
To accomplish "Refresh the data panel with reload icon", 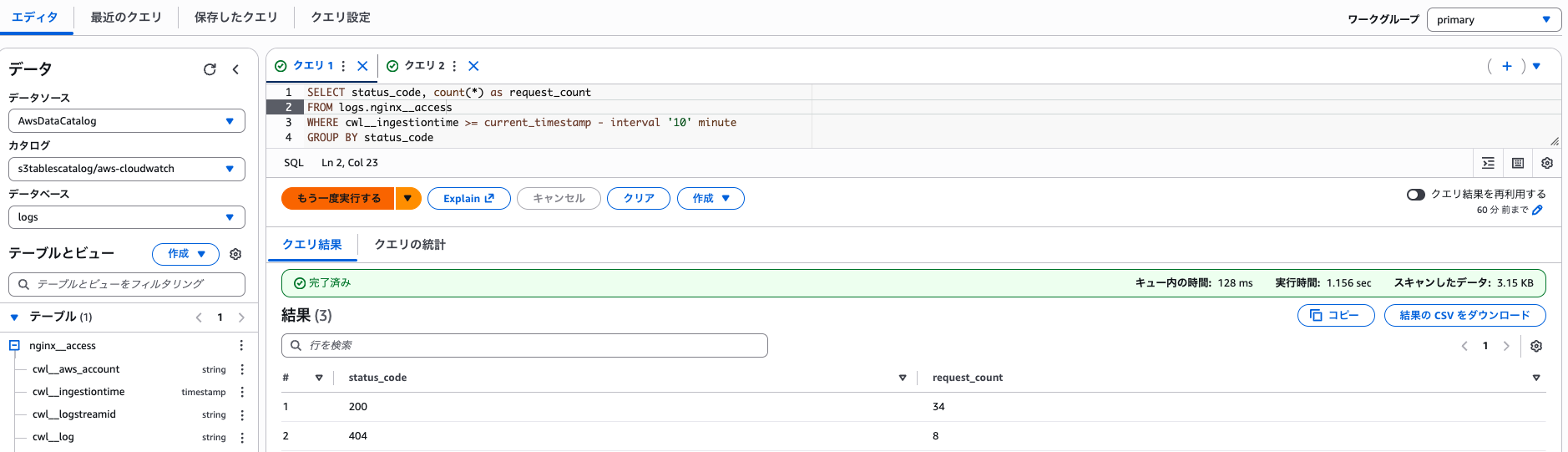I will tap(210, 69).
